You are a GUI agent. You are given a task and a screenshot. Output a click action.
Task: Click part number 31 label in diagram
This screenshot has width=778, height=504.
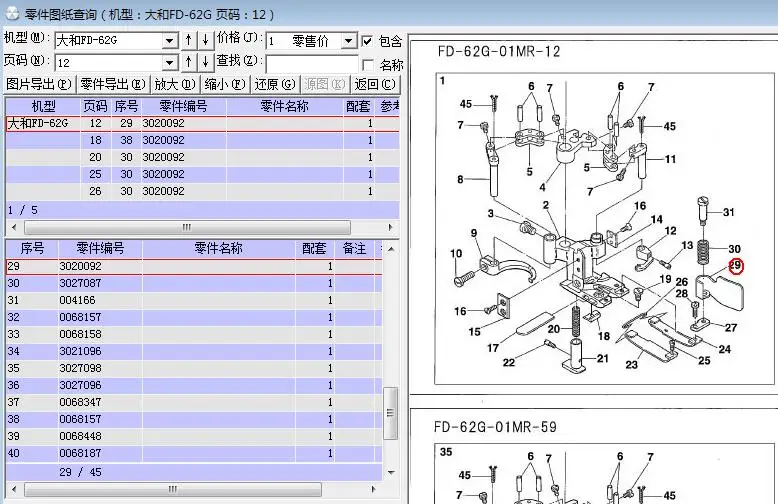pos(728,212)
